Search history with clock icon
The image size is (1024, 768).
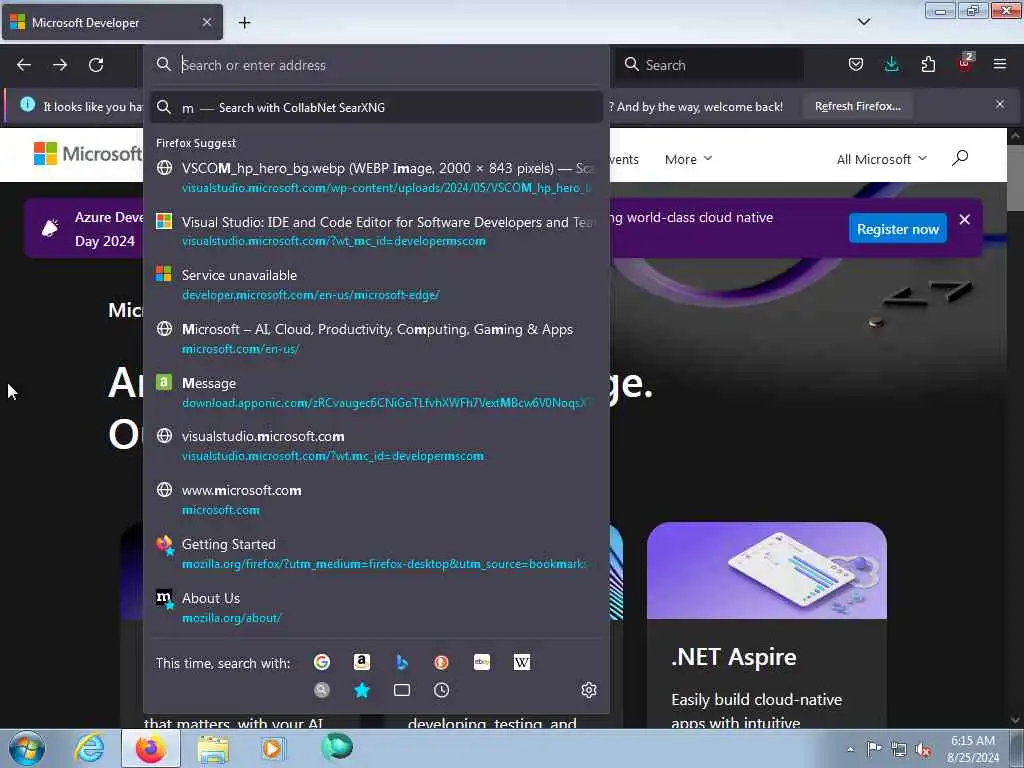[441, 690]
